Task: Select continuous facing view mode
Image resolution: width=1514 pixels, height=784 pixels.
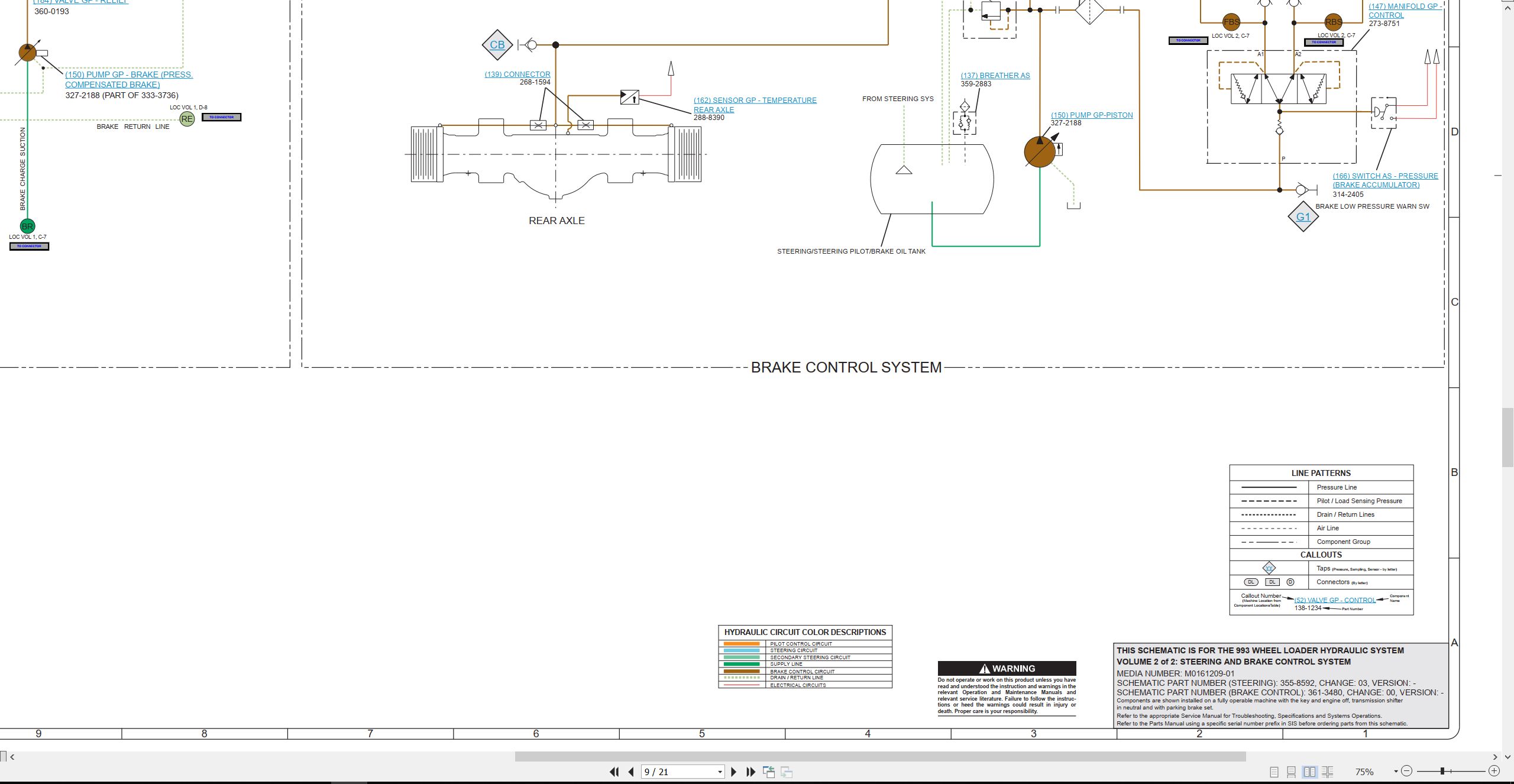Action: point(1327,772)
